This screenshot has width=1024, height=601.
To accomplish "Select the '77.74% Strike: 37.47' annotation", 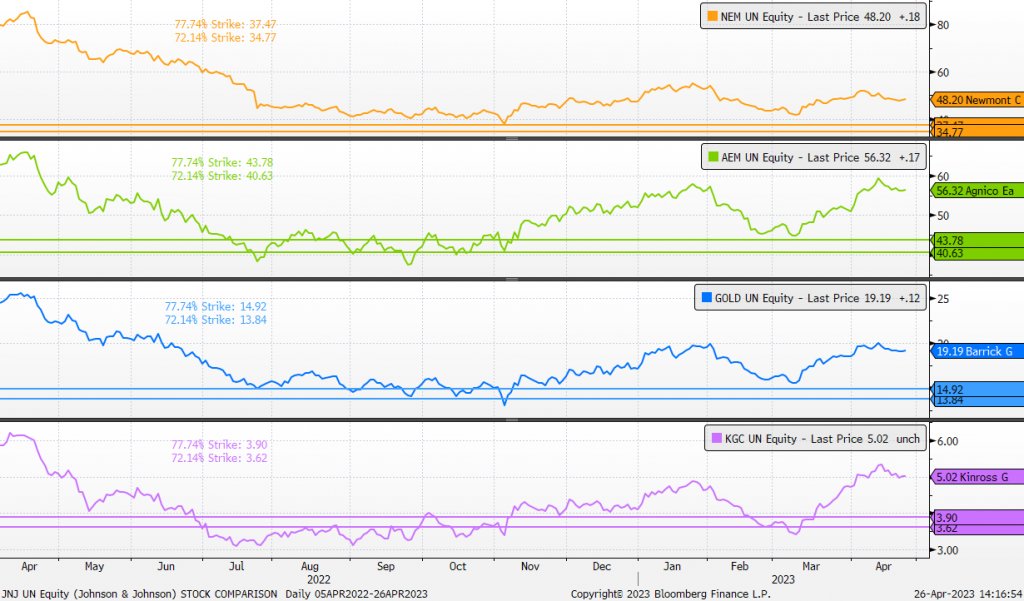I will [x=225, y=24].
